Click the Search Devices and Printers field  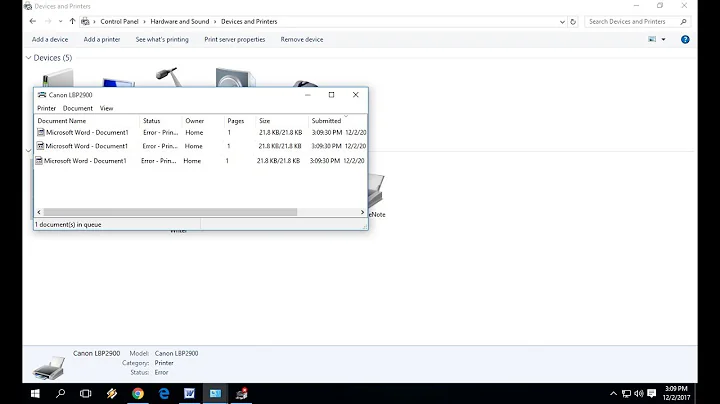633,22
